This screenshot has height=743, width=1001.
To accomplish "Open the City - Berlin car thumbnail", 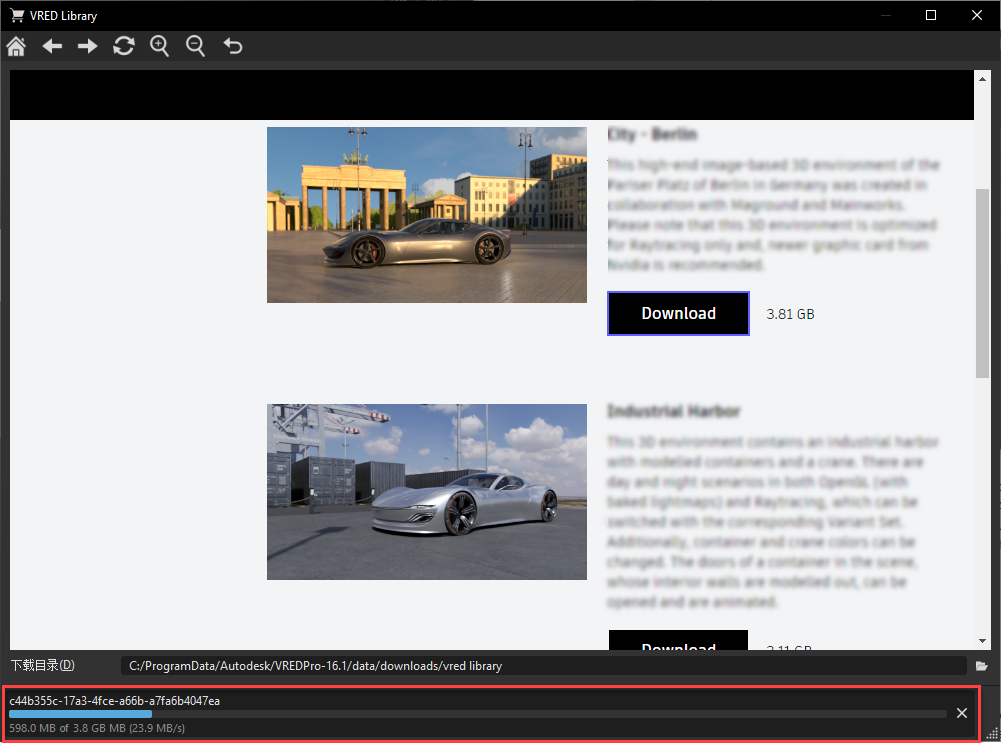I will 426,214.
